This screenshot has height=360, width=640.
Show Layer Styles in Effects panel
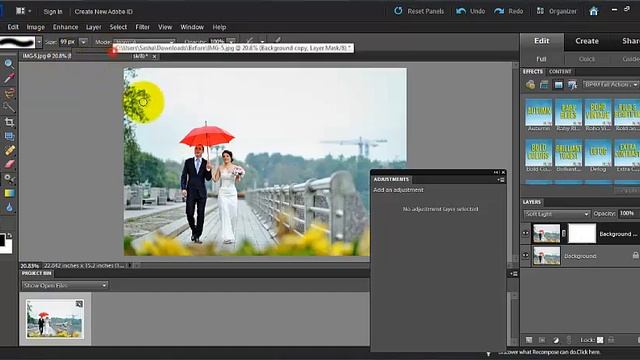[x=544, y=84]
